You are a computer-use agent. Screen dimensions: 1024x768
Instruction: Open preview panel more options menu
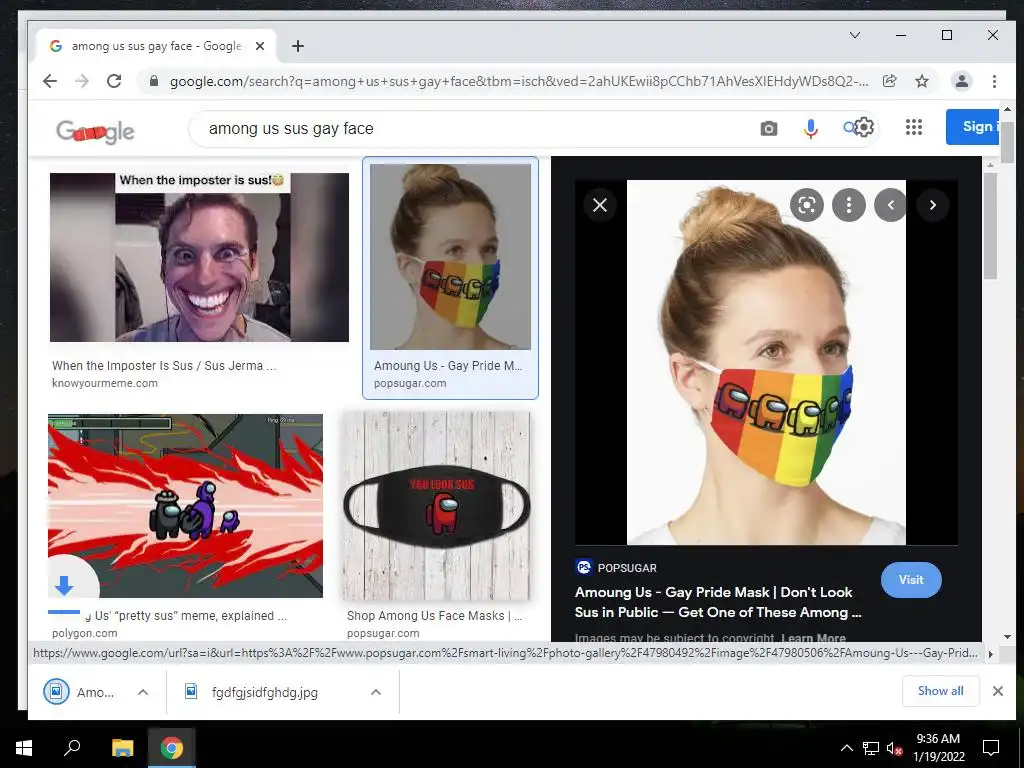point(848,205)
